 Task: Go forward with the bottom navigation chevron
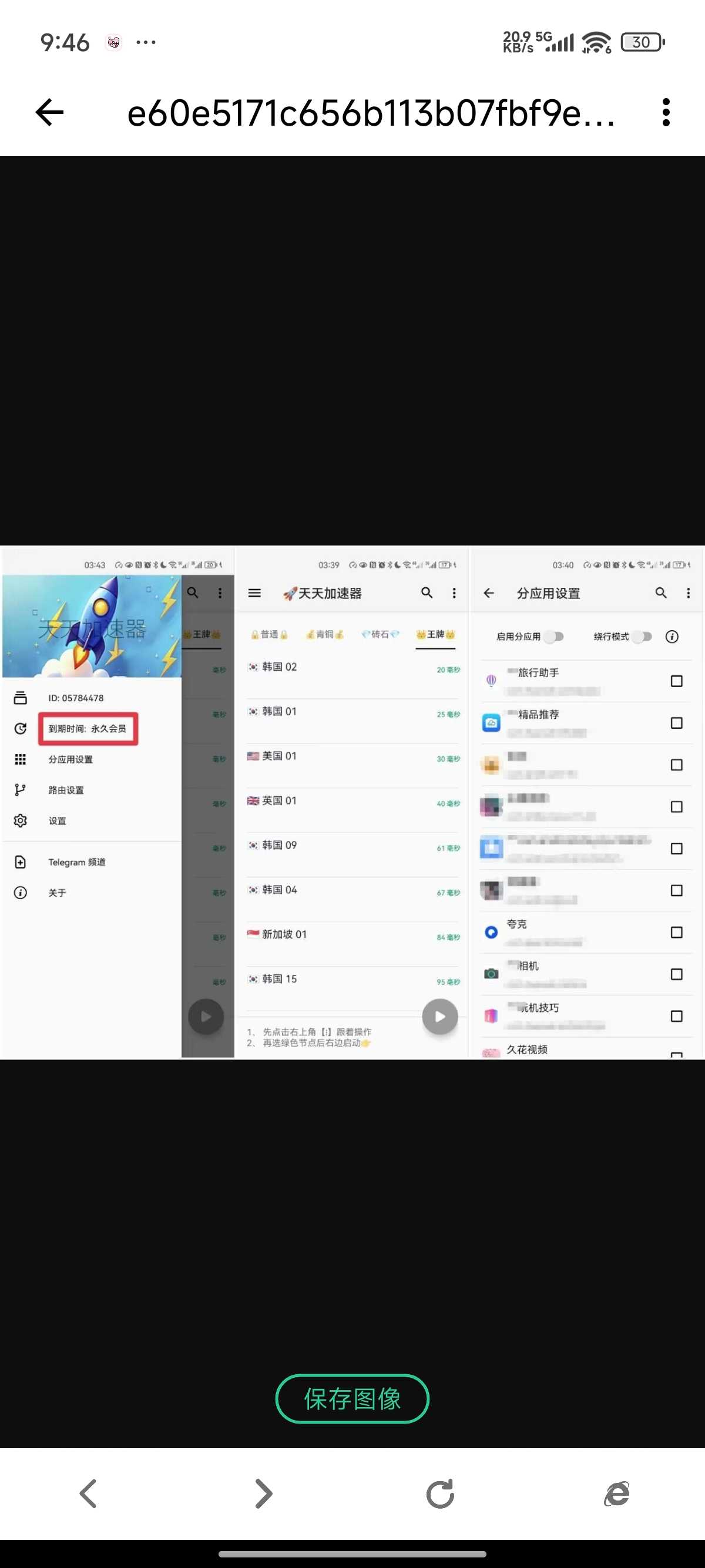(x=264, y=1493)
